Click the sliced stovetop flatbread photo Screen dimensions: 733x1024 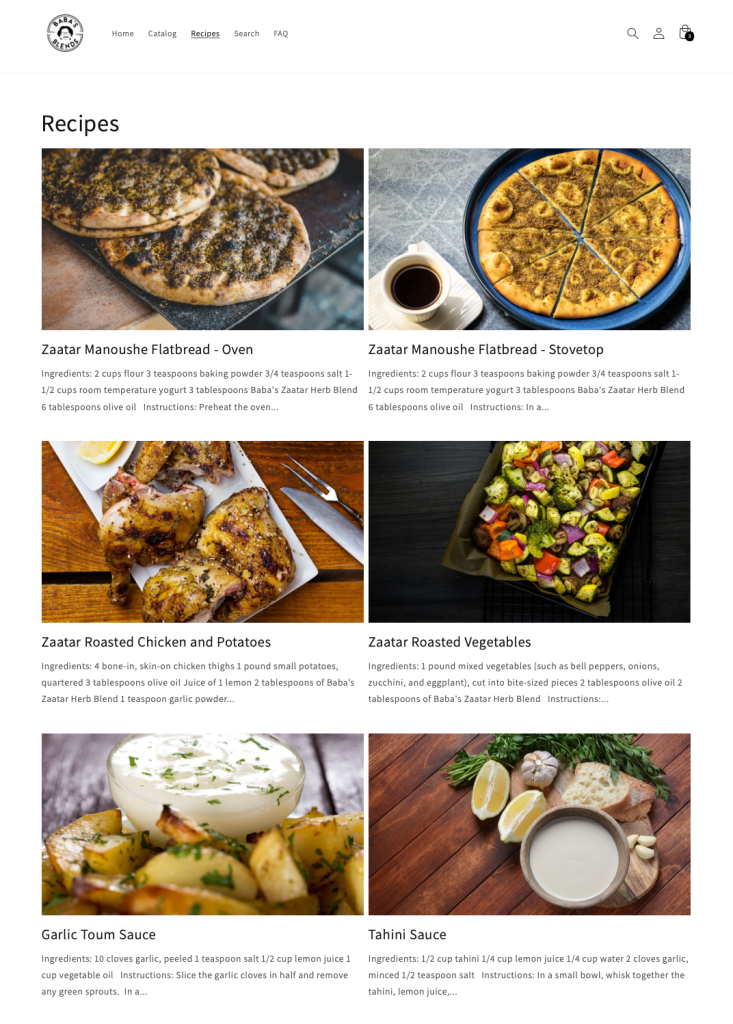[529, 239]
